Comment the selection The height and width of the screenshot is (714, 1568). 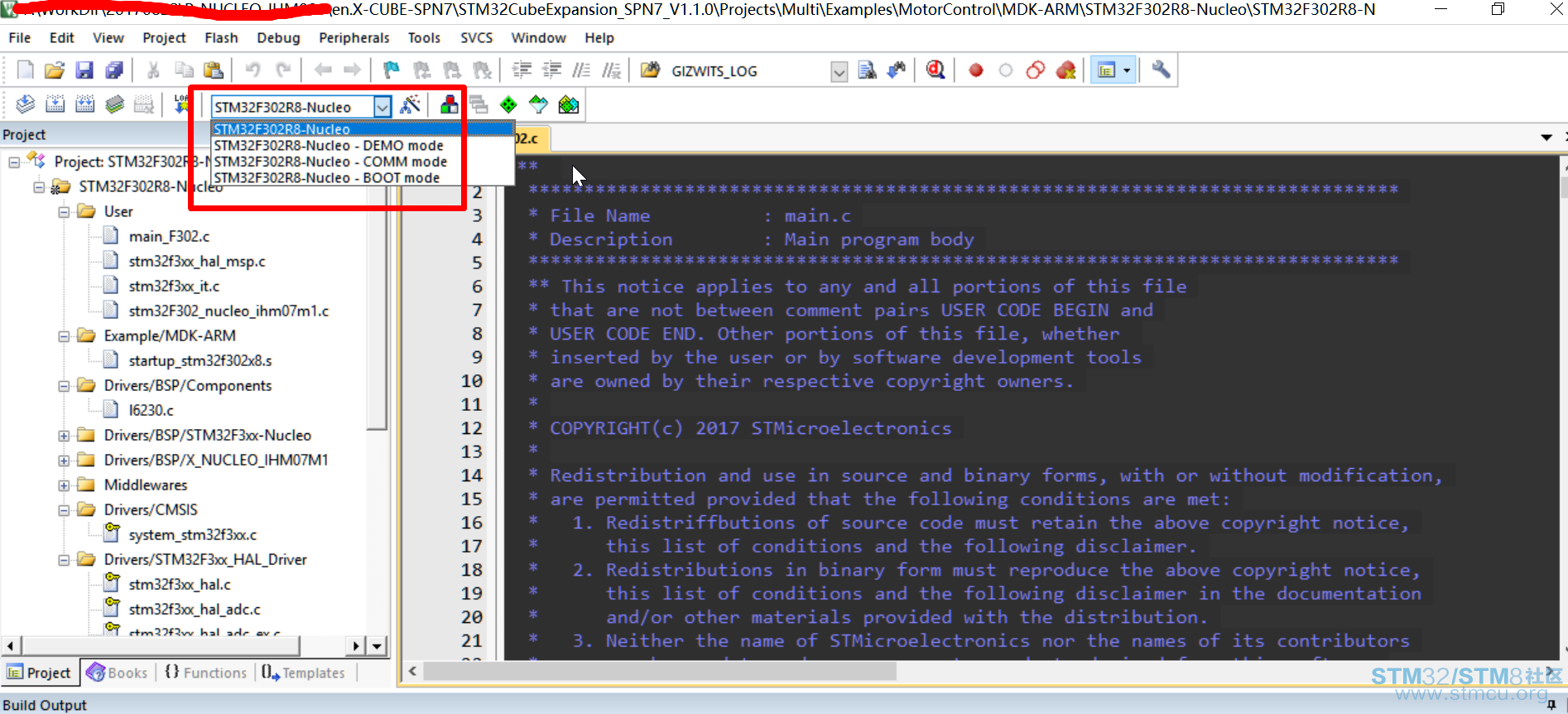[582, 70]
